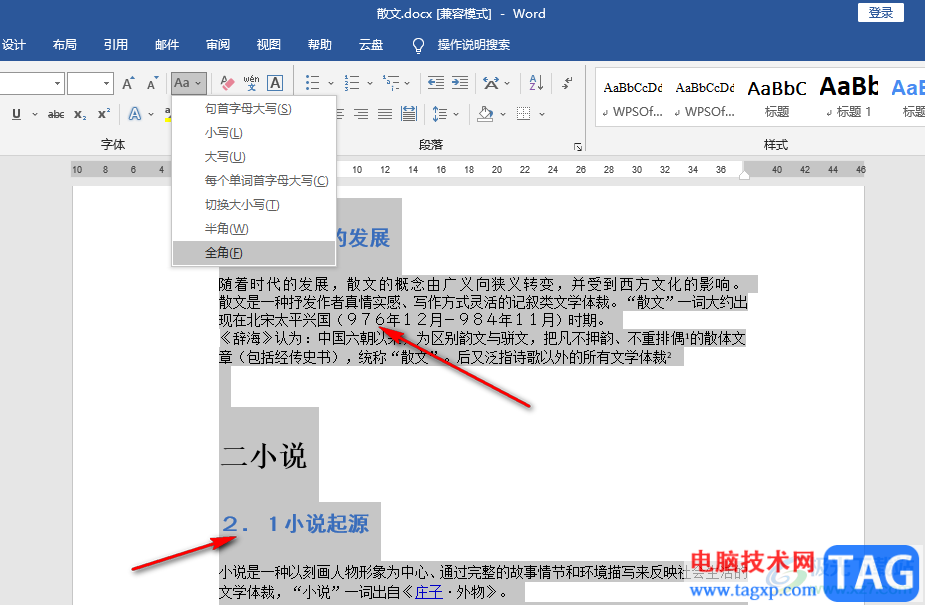The width and height of the screenshot is (925, 605).
Task: Click the lightbulb Tell Me icon
Action: click(418, 45)
